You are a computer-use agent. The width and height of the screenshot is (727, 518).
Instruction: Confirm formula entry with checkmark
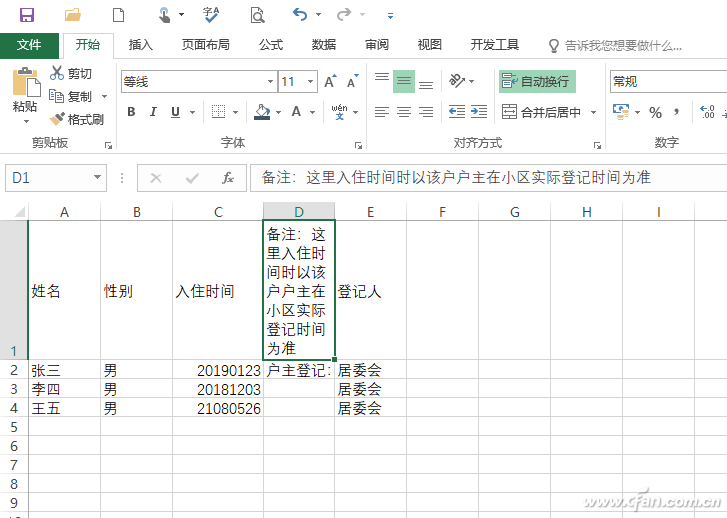(x=192, y=178)
